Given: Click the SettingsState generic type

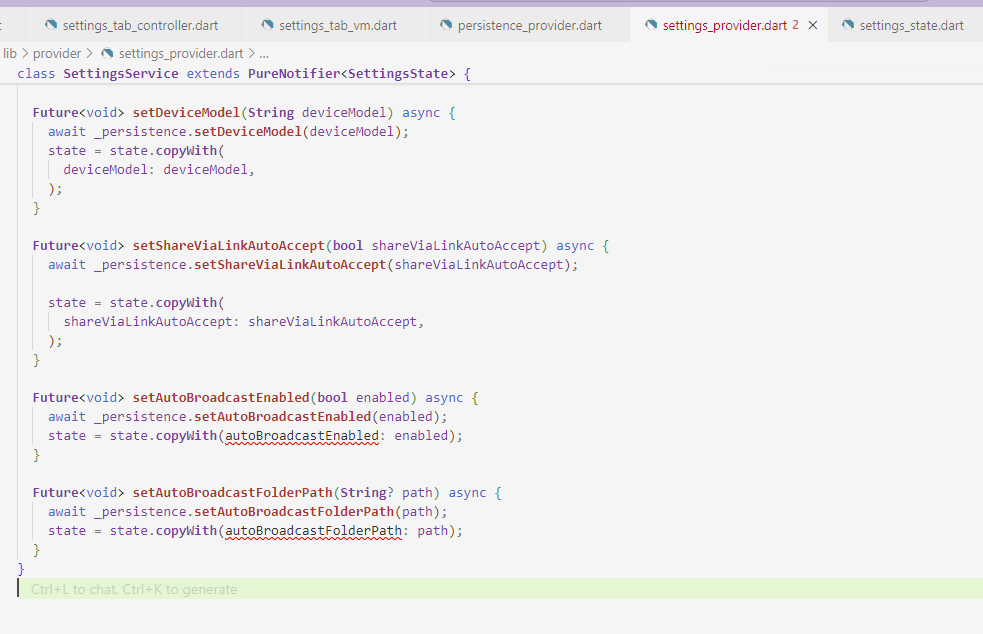Looking at the screenshot, I should [x=398, y=73].
